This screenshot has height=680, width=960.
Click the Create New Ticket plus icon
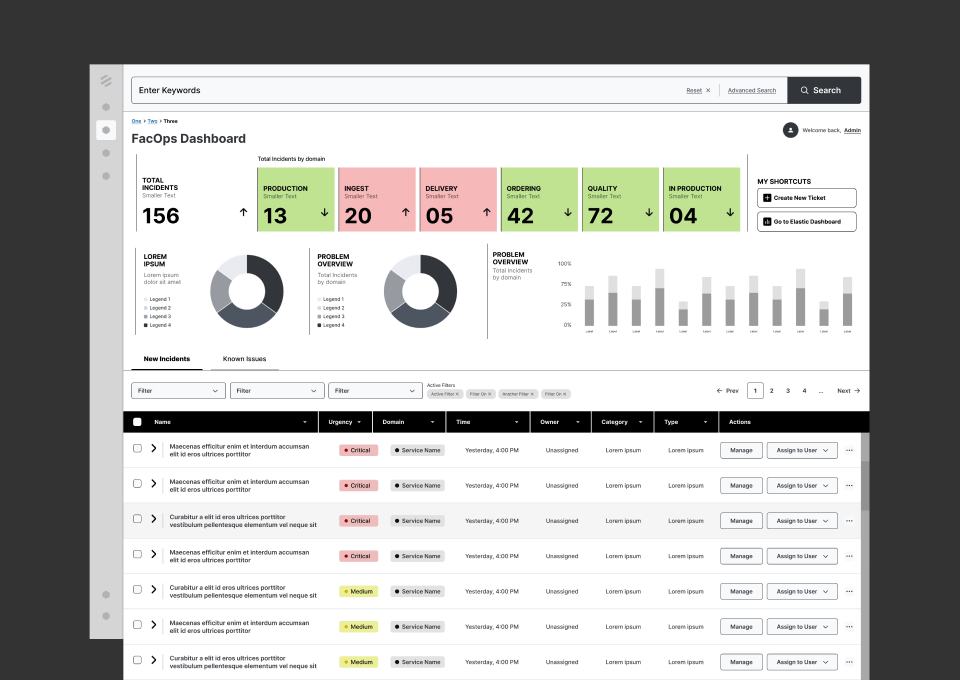tap(767, 198)
